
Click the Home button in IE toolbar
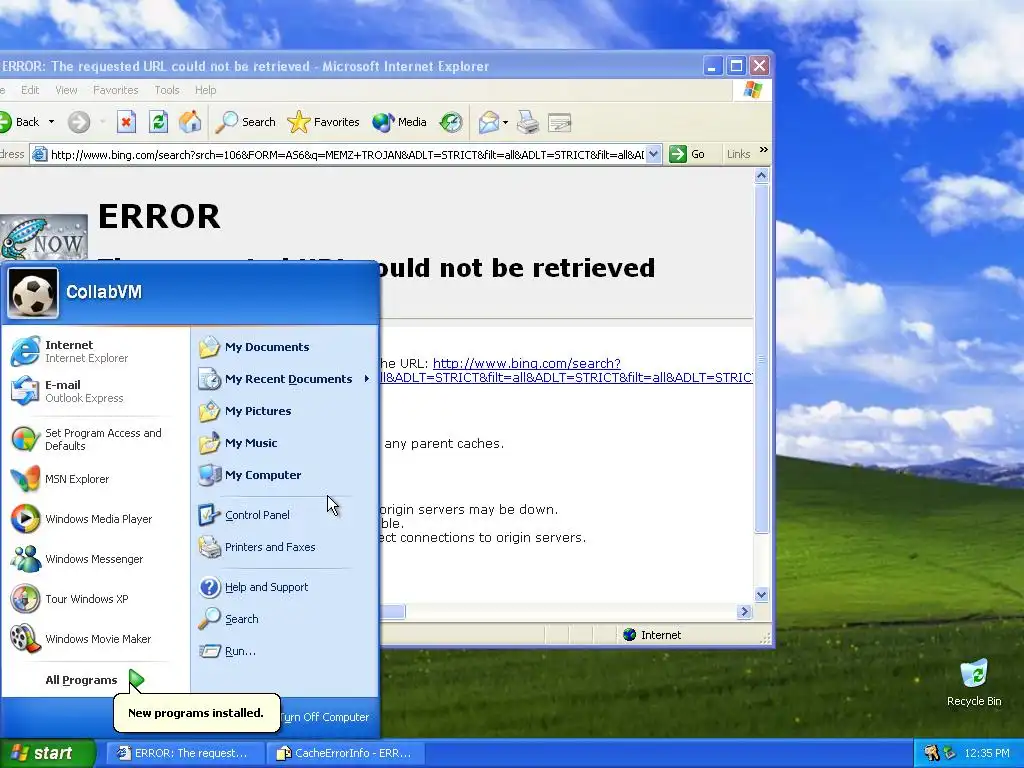pos(190,122)
